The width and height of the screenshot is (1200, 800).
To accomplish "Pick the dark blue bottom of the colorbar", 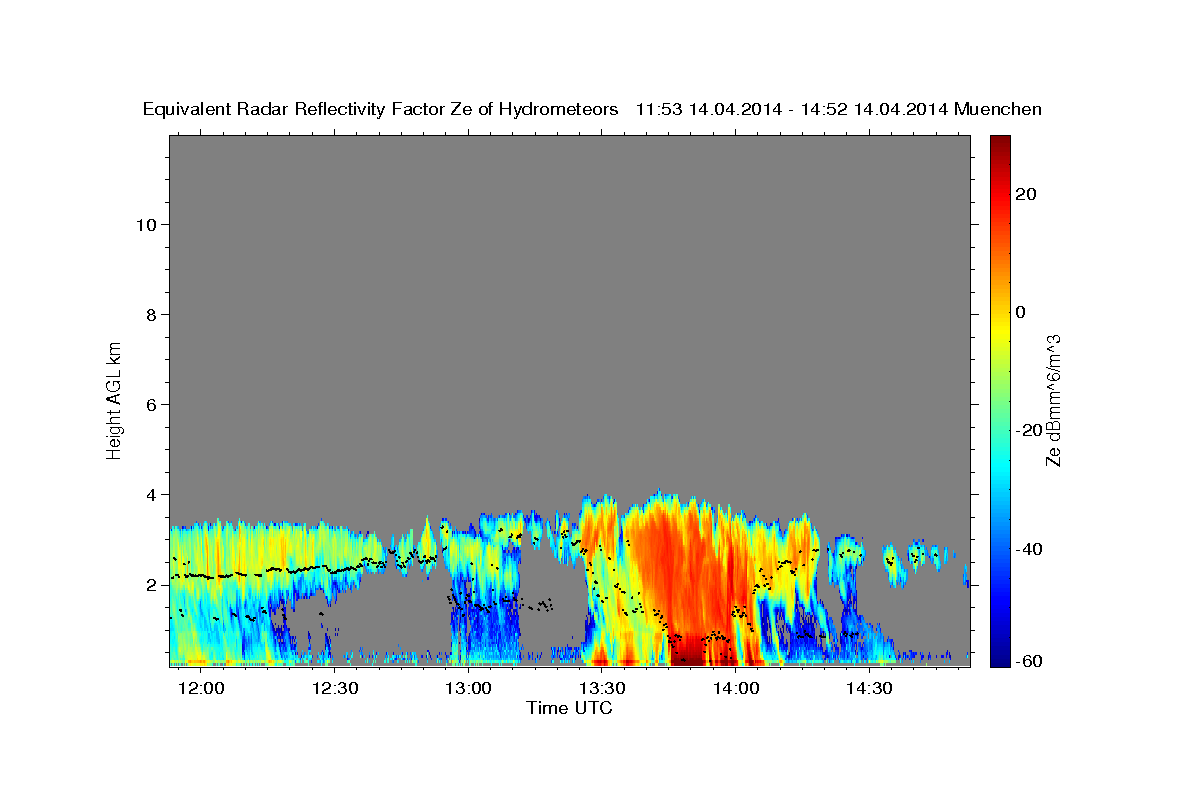I will click(x=999, y=655).
